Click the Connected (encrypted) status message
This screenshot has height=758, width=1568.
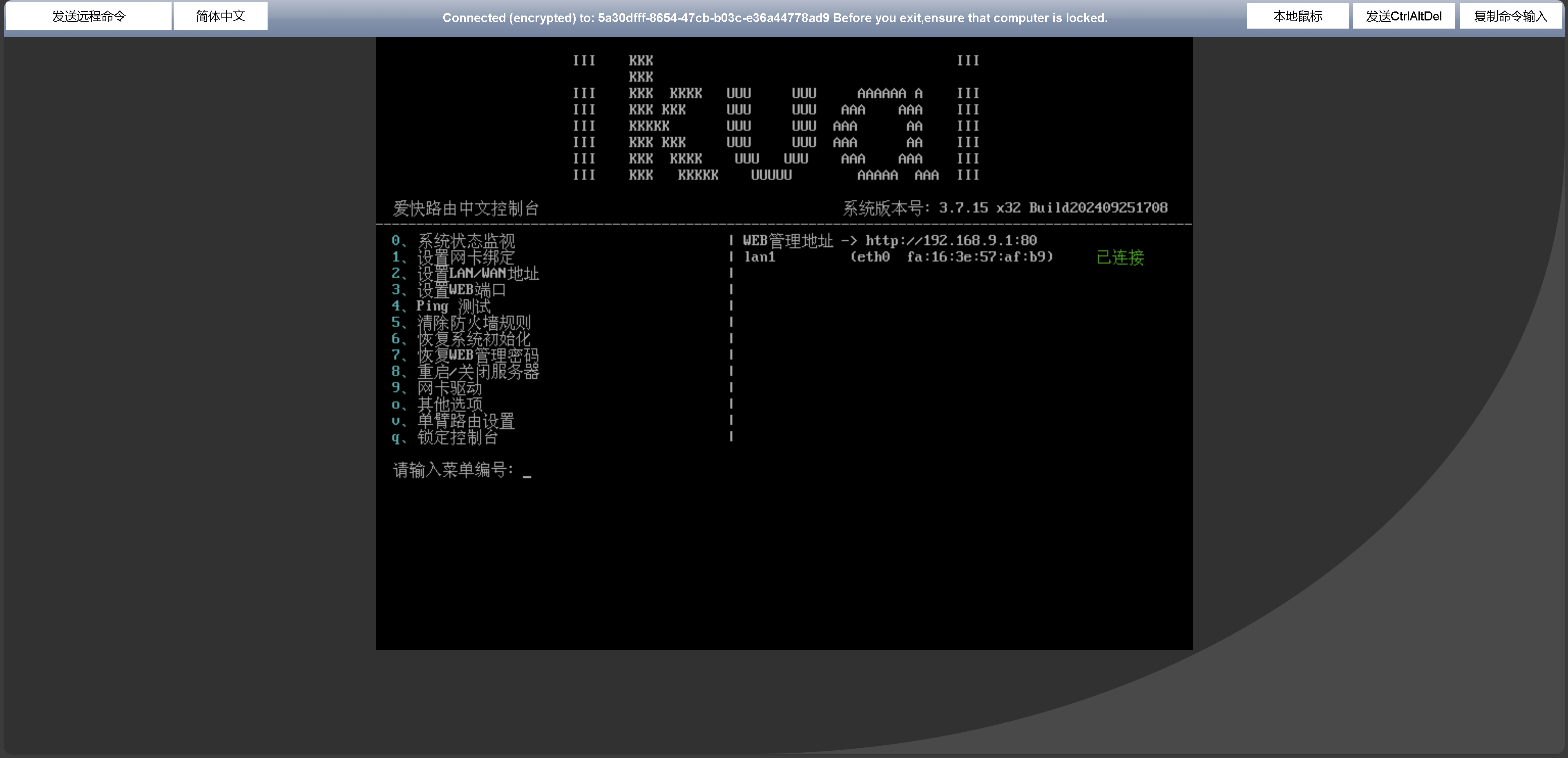click(775, 18)
